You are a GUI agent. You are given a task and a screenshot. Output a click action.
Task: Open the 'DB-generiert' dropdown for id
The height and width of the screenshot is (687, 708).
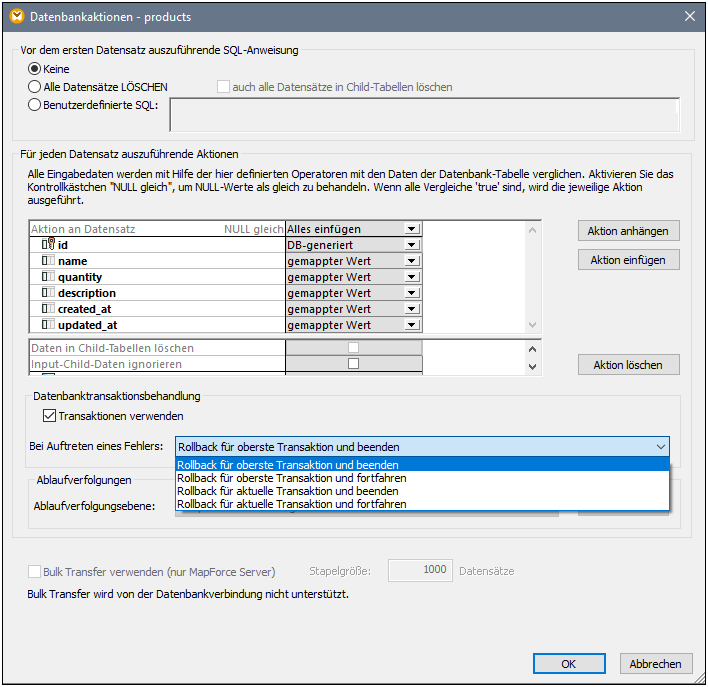[411, 245]
